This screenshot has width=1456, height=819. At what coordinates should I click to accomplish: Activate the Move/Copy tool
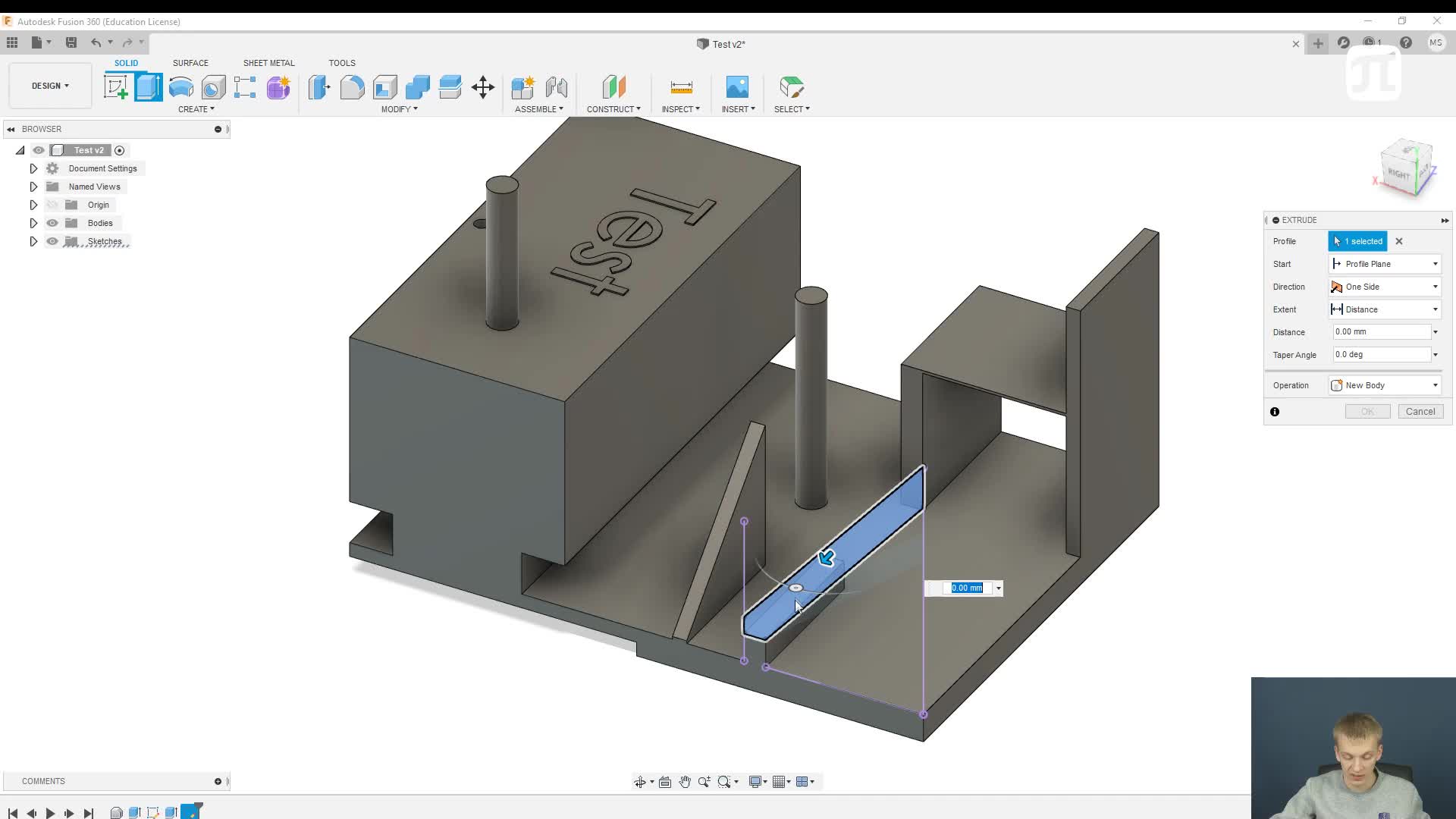pyautogui.click(x=483, y=87)
